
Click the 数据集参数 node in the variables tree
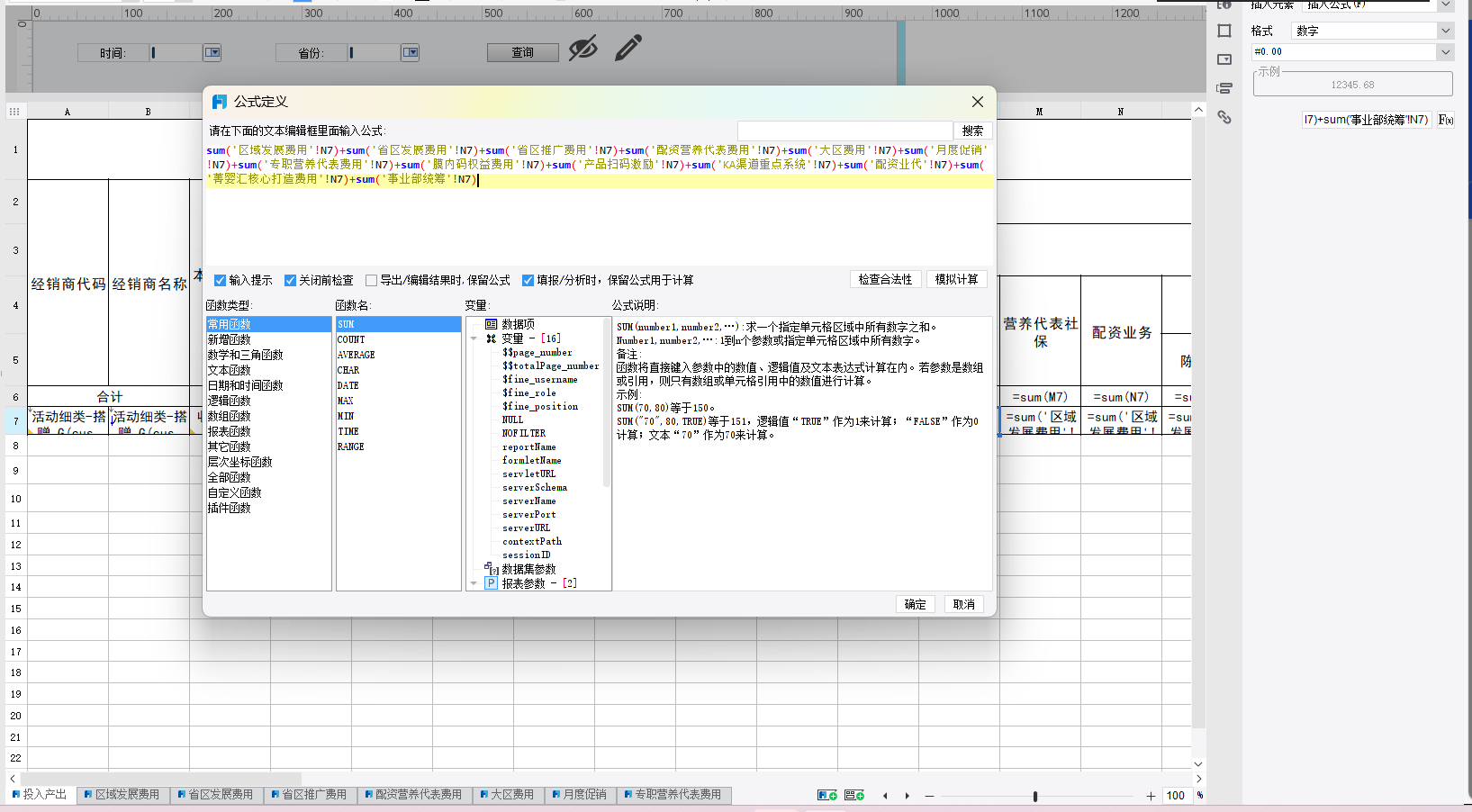point(528,569)
